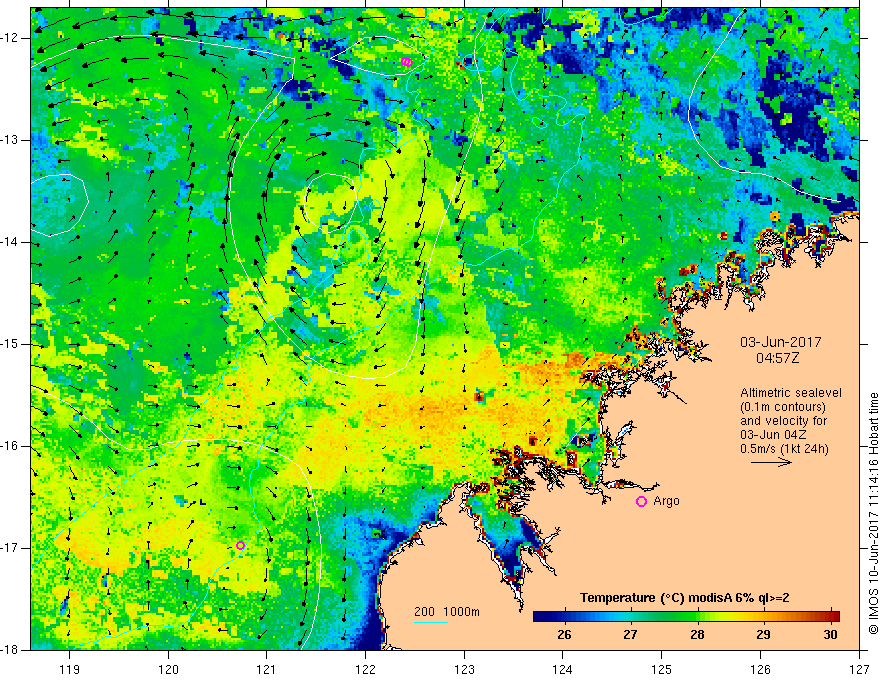880x680 pixels.
Task: Click the latitude -16 axis label
Action: [x=11, y=446]
